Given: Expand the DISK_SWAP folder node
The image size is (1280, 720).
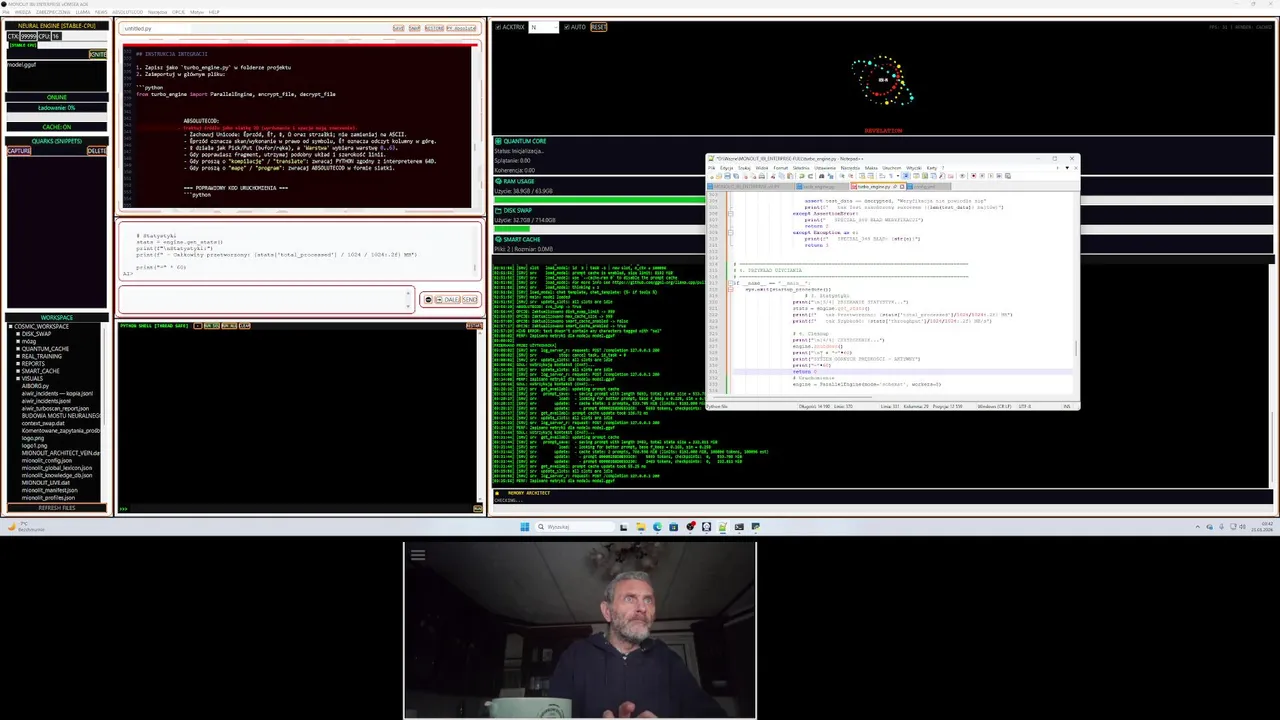Looking at the screenshot, I should pyautogui.click(x=18, y=334).
